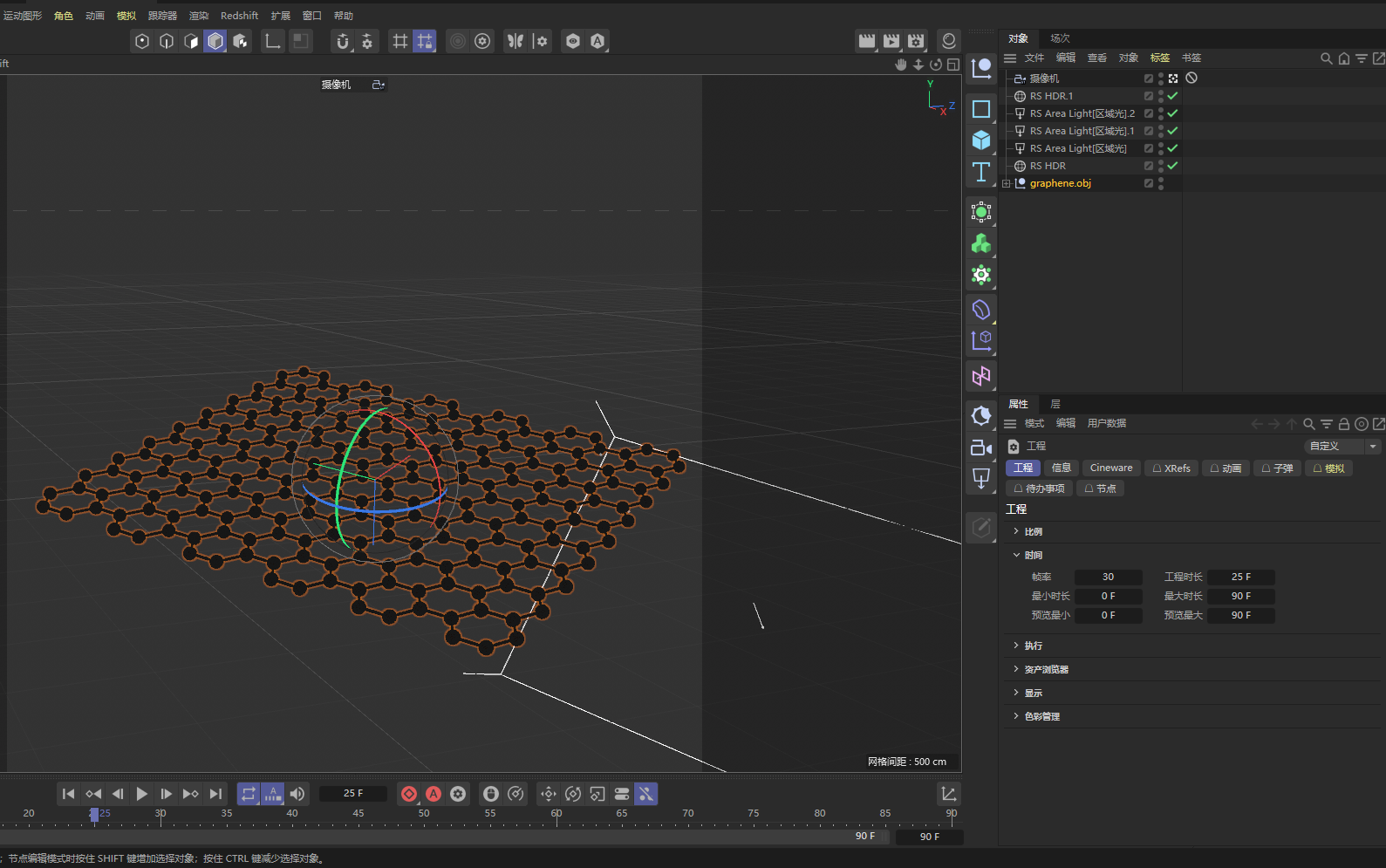Toggle green checkmark of RS HDR.1
Viewport: 1386px width, 868px height.
pos(1173,96)
